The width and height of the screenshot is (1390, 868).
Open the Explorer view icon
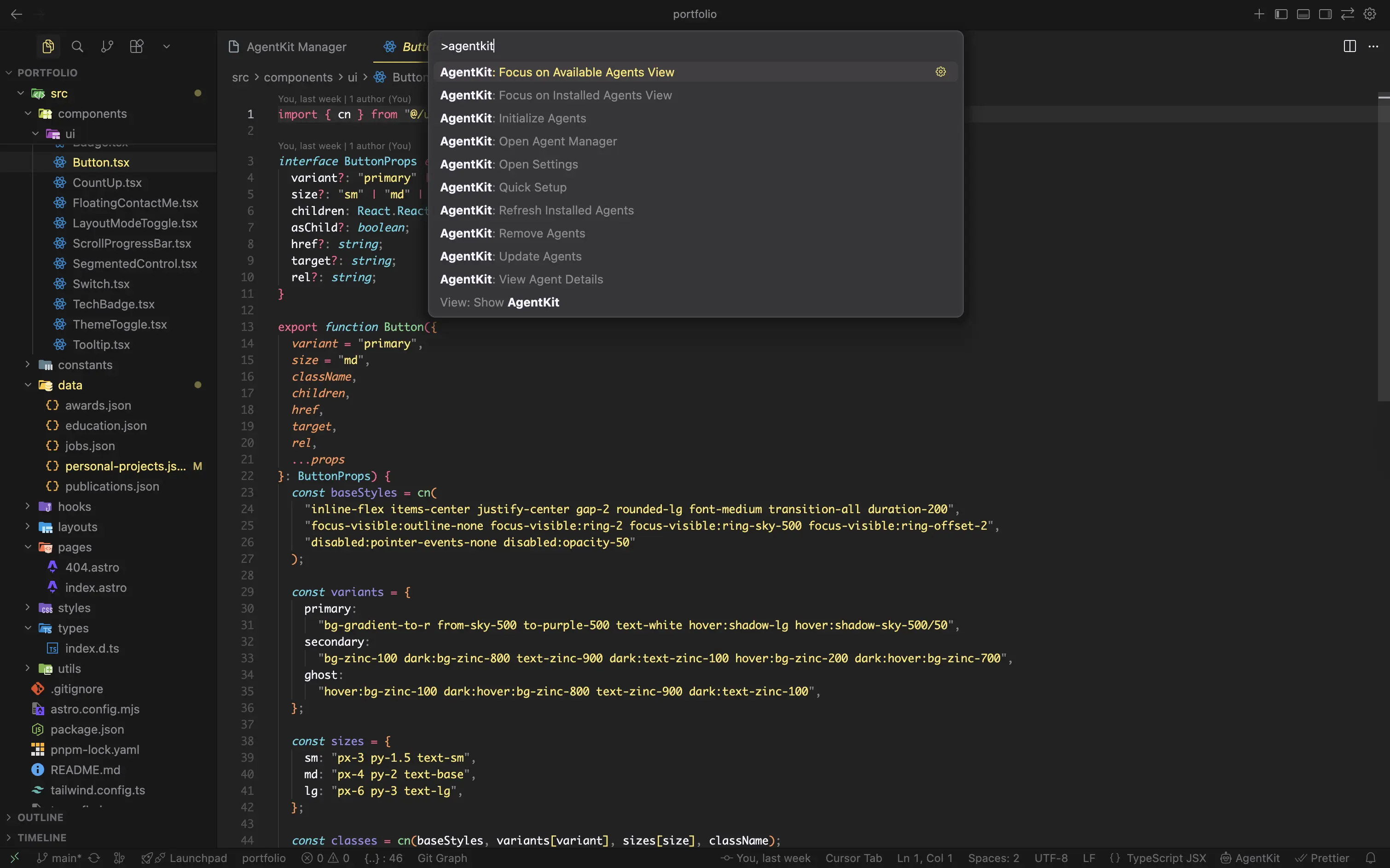pos(48,46)
